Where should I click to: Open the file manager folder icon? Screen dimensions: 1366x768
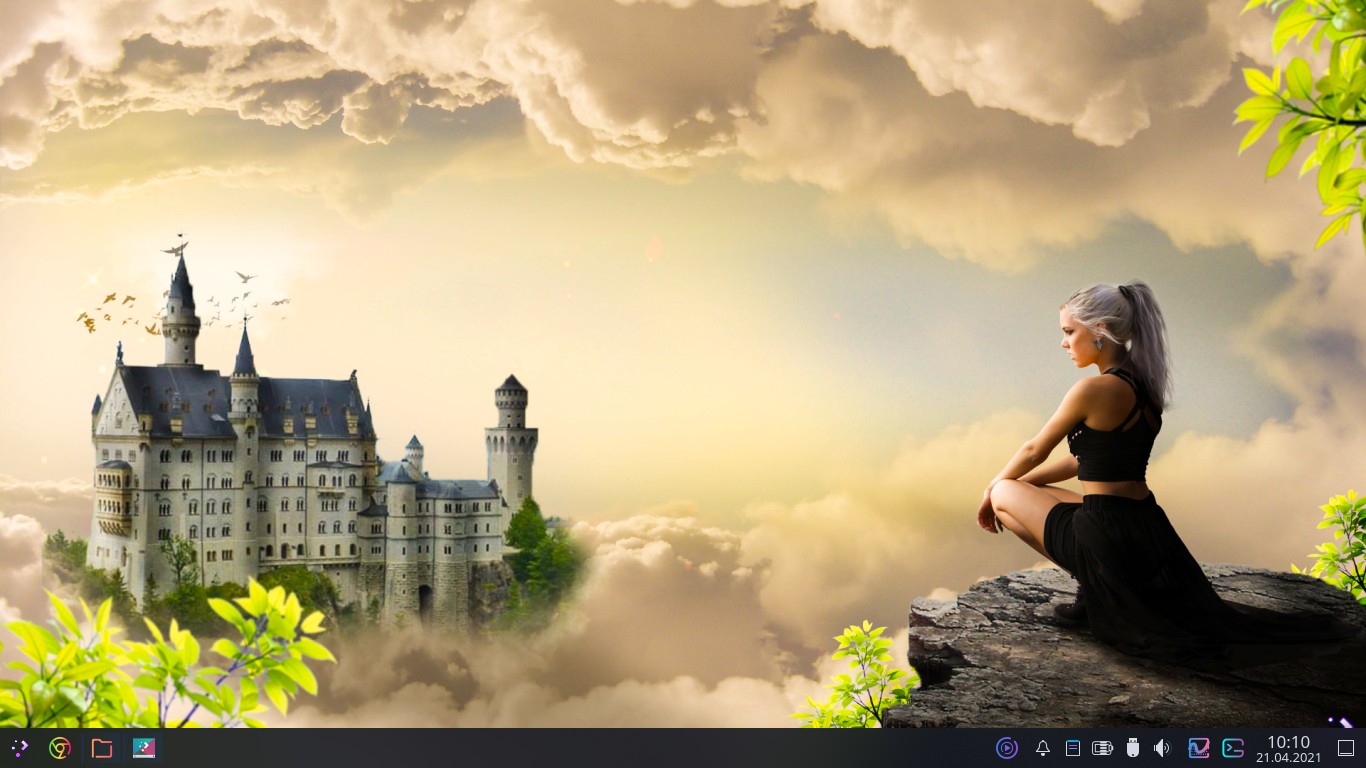[x=101, y=748]
